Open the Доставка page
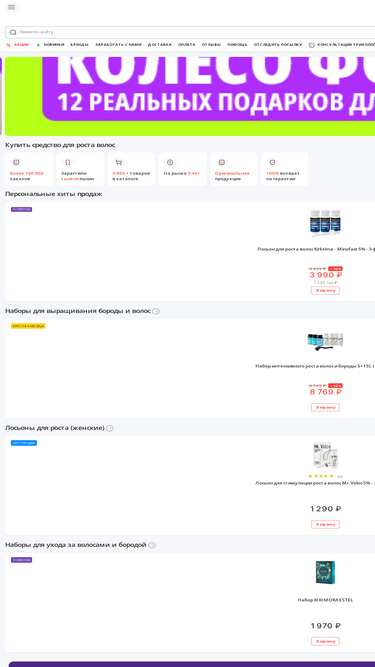375x667 pixels. tap(160, 45)
